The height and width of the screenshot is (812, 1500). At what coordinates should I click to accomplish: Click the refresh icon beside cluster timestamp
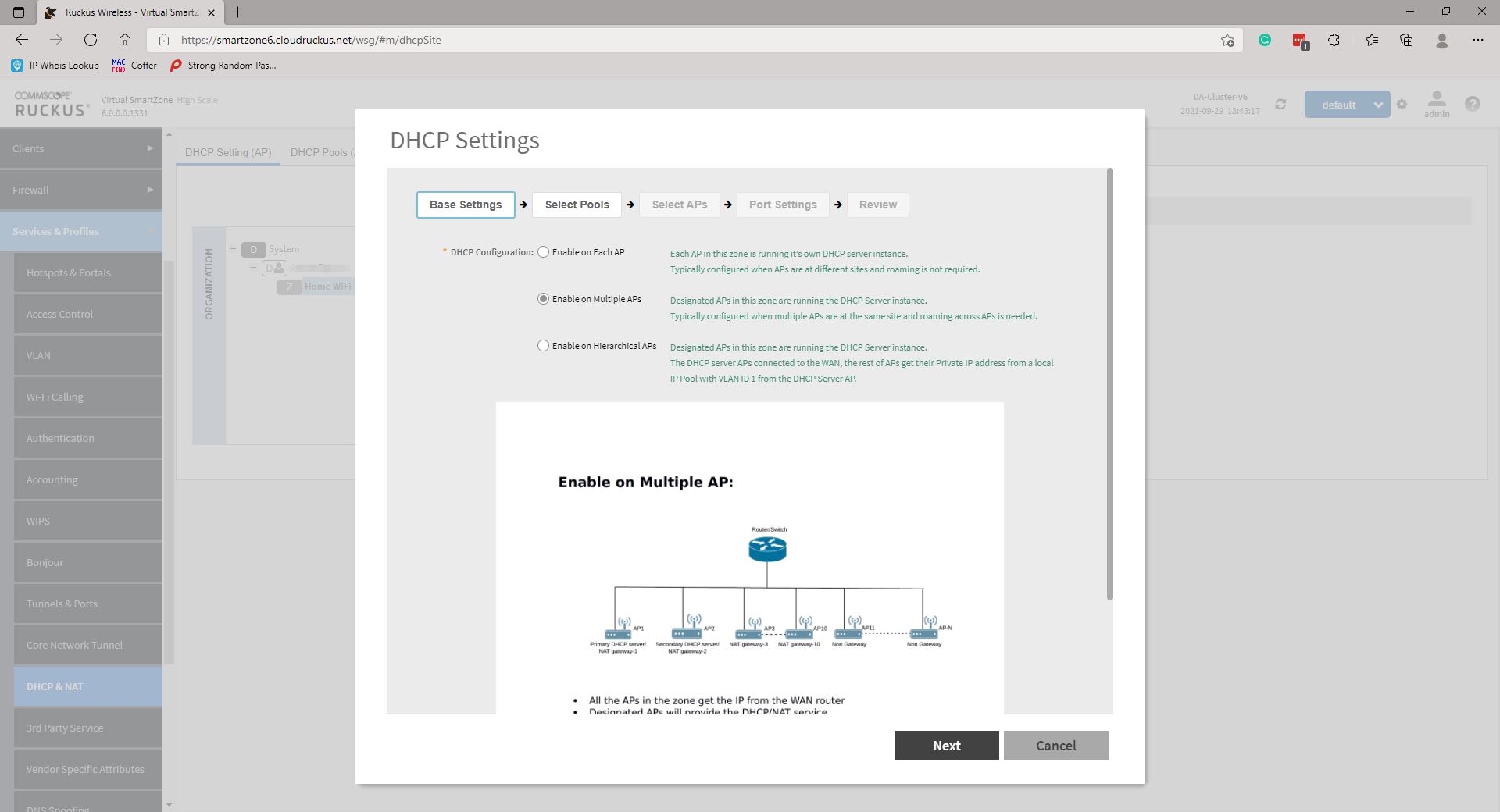[1280, 104]
